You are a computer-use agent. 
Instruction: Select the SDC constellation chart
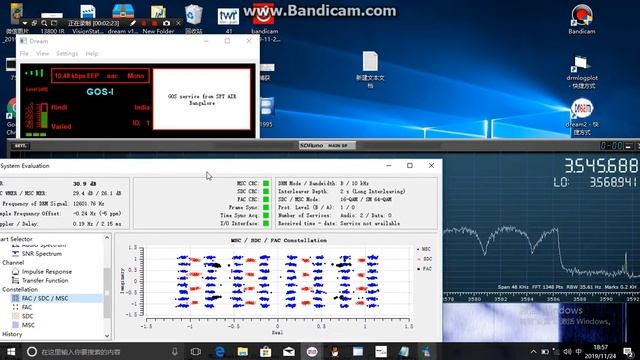(x=27, y=316)
